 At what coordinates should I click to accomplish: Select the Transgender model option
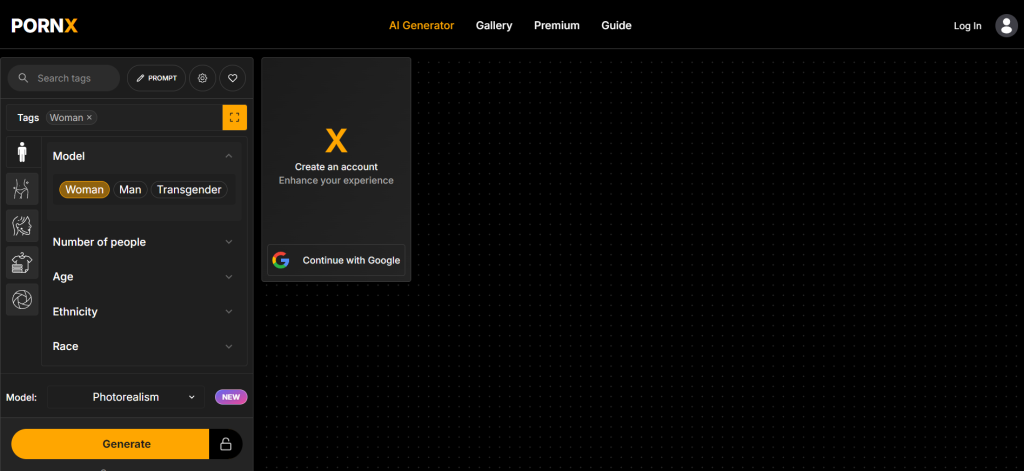pos(189,190)
